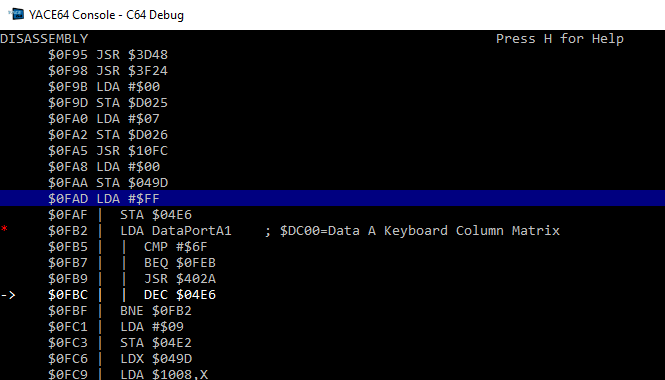665x380 pixels.
Task: Click the DISASSEMBLY header label
Action: (x=44, y=39)
